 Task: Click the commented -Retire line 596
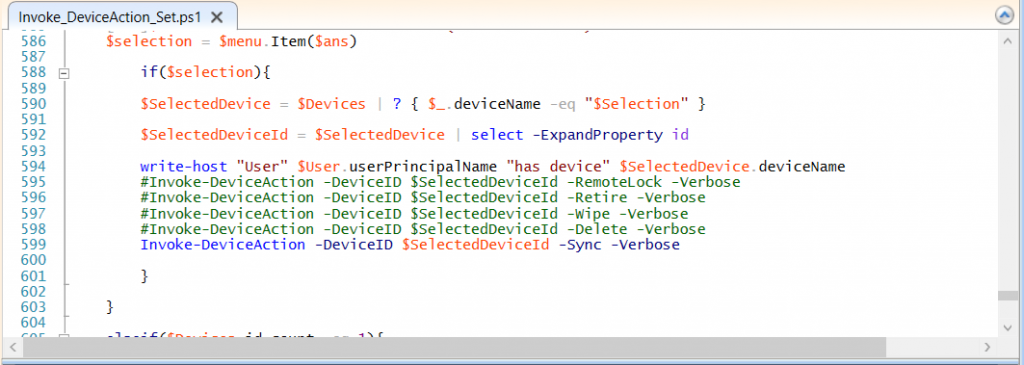tap(423, 197)
